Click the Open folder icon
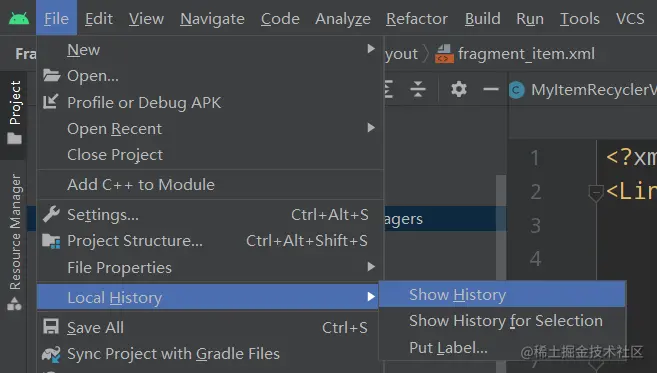The width and height of the screenshot is (657, 373). pyautogui.click(x=51, y=75)
